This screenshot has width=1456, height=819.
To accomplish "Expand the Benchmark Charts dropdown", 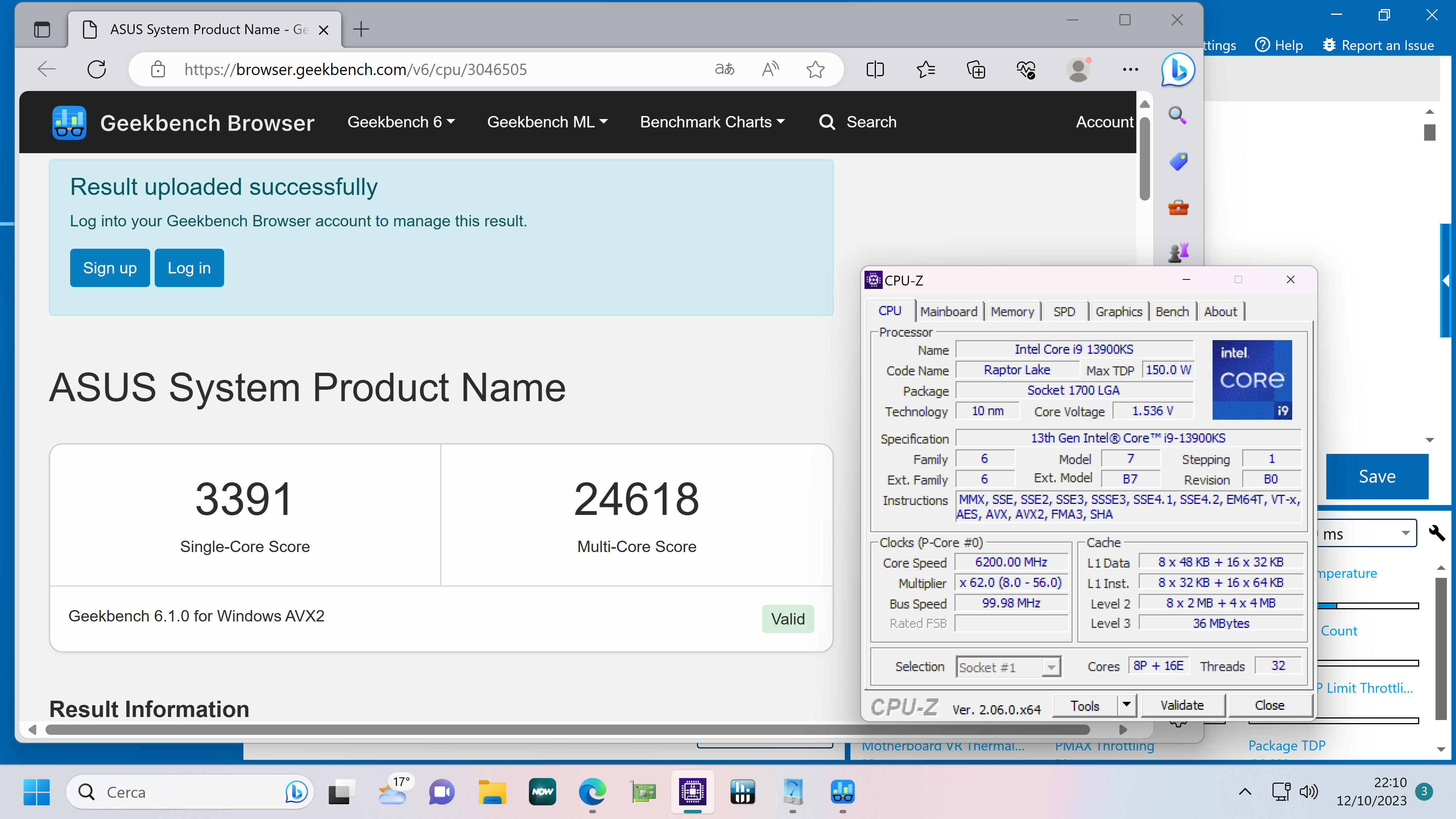I will click(x=712, y=121).
